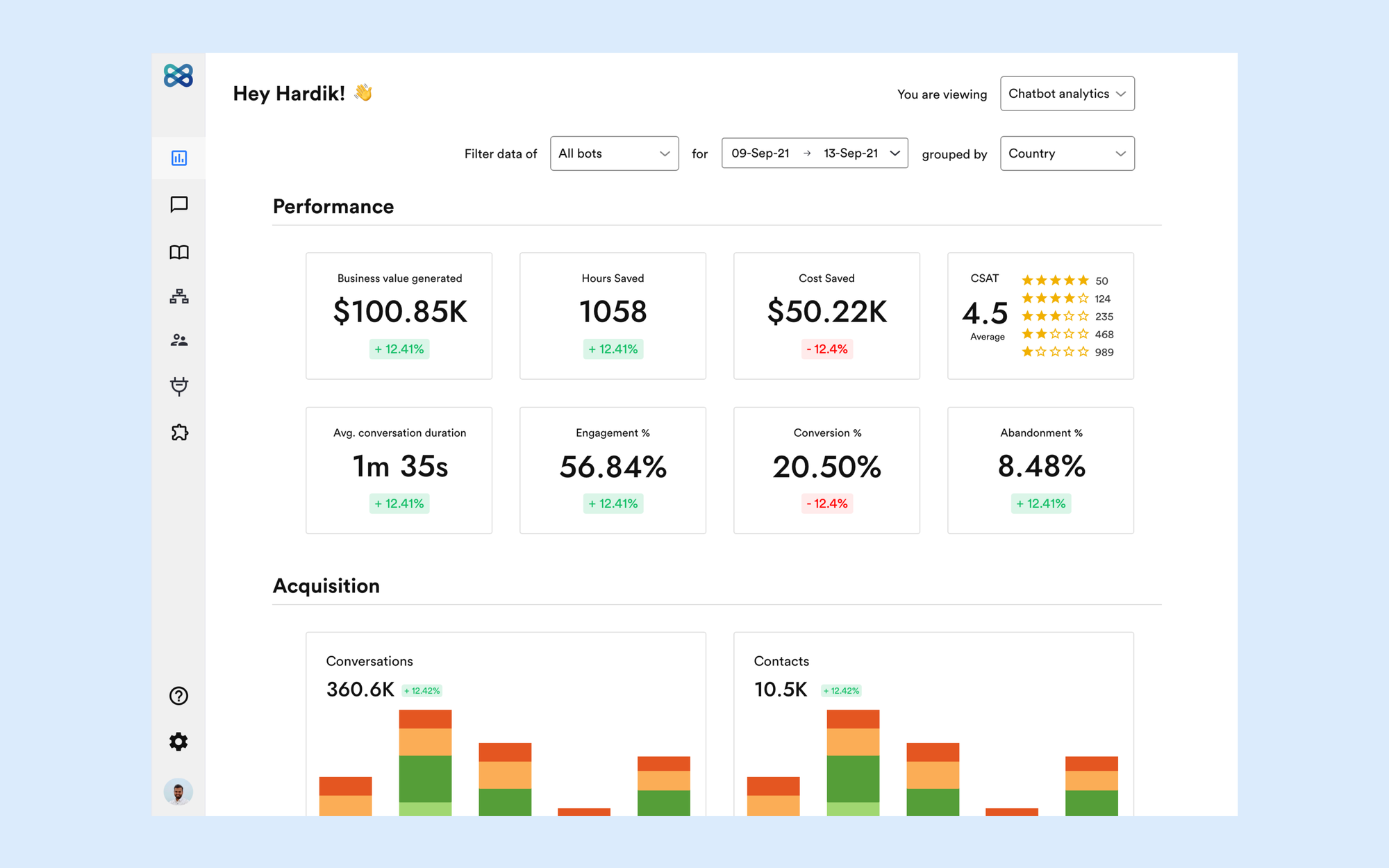Expand the Country grouped by dropdown

click(x=1065, y=153)
